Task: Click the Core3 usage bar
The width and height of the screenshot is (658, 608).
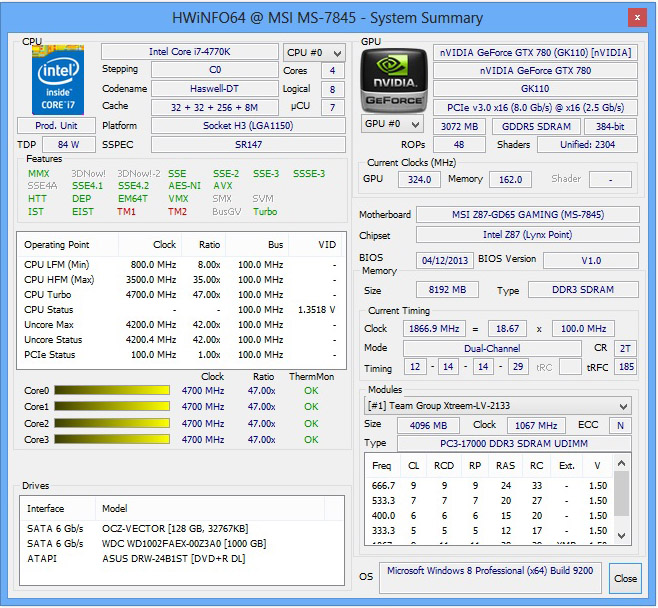Action: (112, 439)
